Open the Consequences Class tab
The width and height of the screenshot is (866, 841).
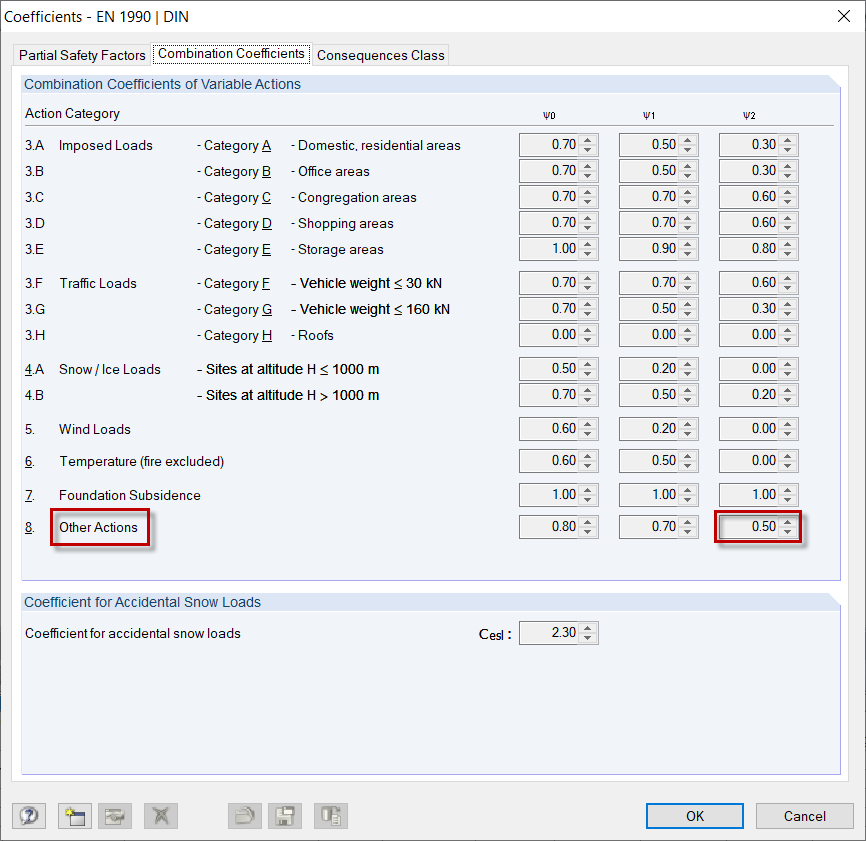[x=381, y=55]
